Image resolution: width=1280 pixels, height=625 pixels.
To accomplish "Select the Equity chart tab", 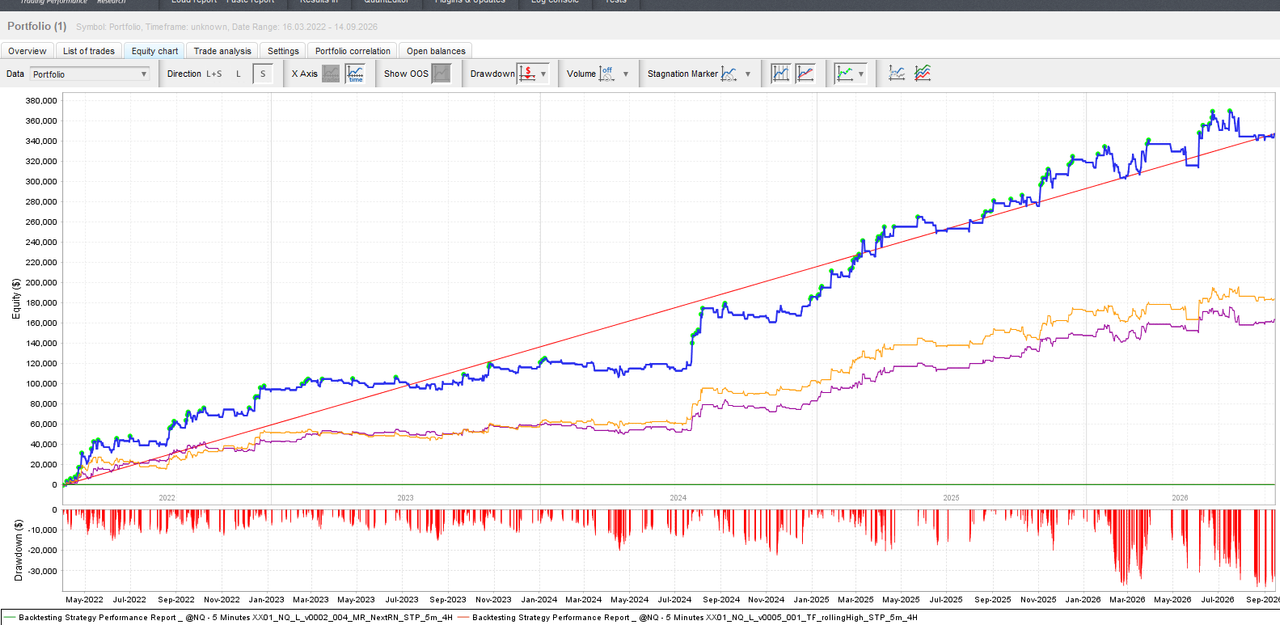I will pyautogui.click(x=155, y=51).
